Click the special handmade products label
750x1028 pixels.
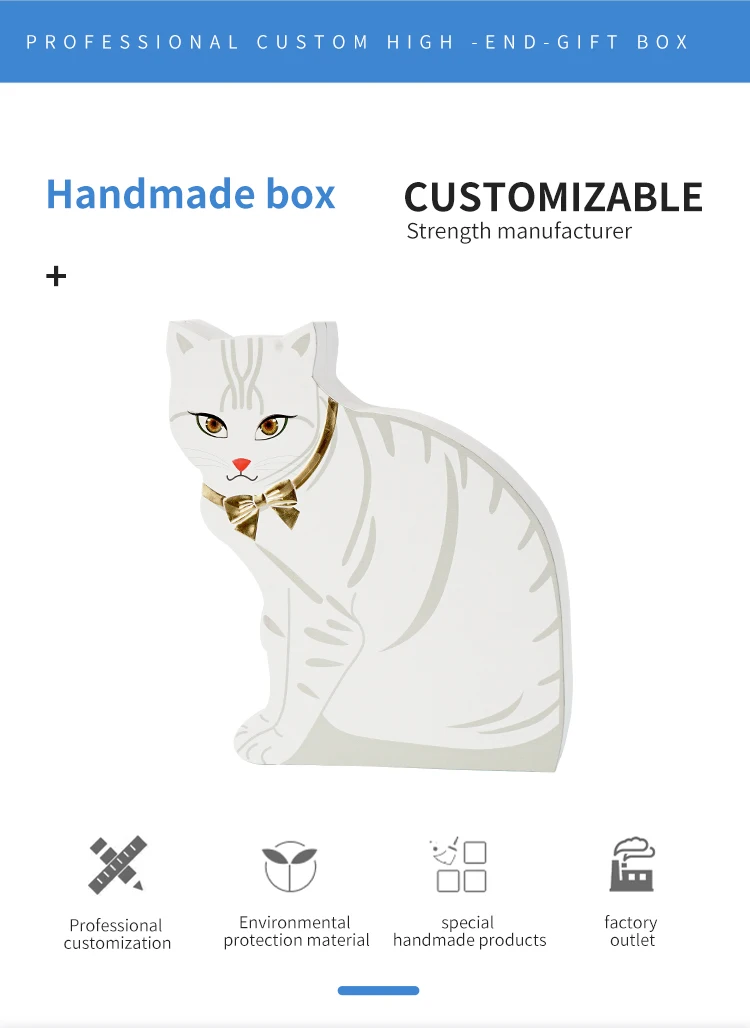[x=469, y=931]
